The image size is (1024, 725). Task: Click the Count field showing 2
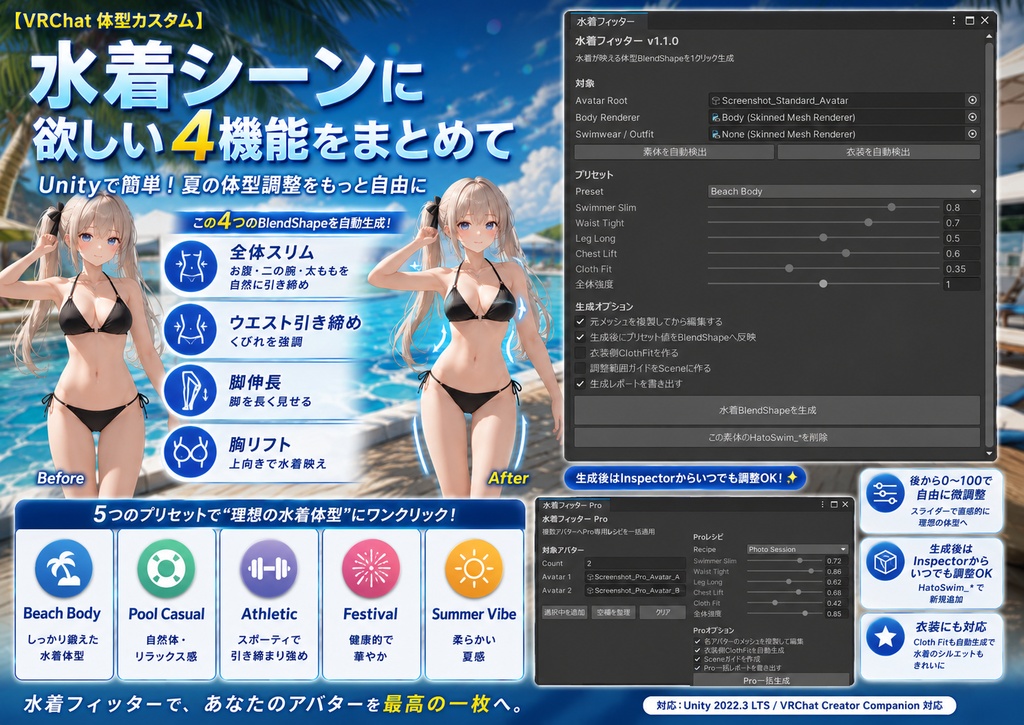coord(635,563)
